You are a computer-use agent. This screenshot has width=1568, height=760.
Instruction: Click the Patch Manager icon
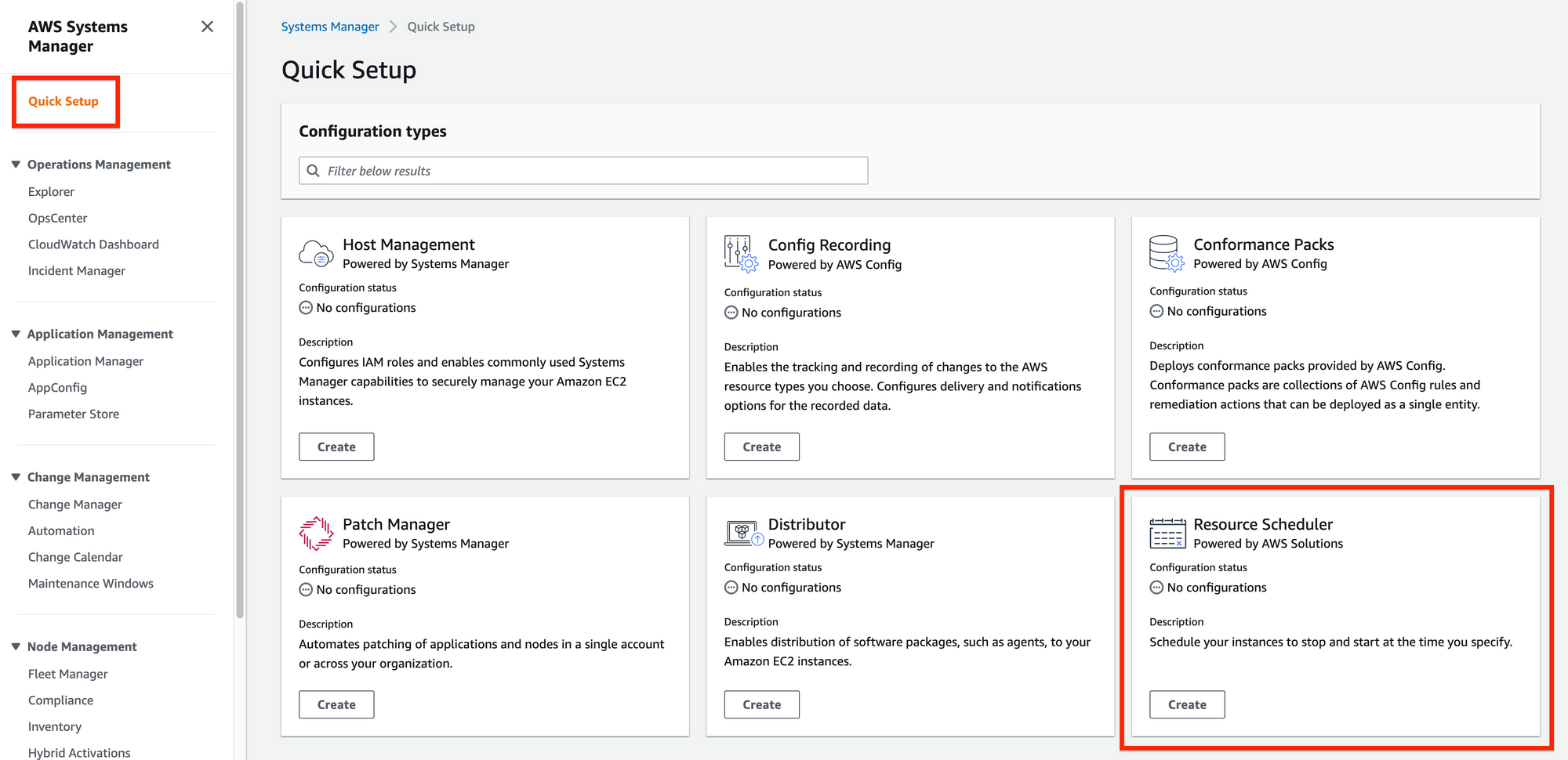[x=316, y=533]
